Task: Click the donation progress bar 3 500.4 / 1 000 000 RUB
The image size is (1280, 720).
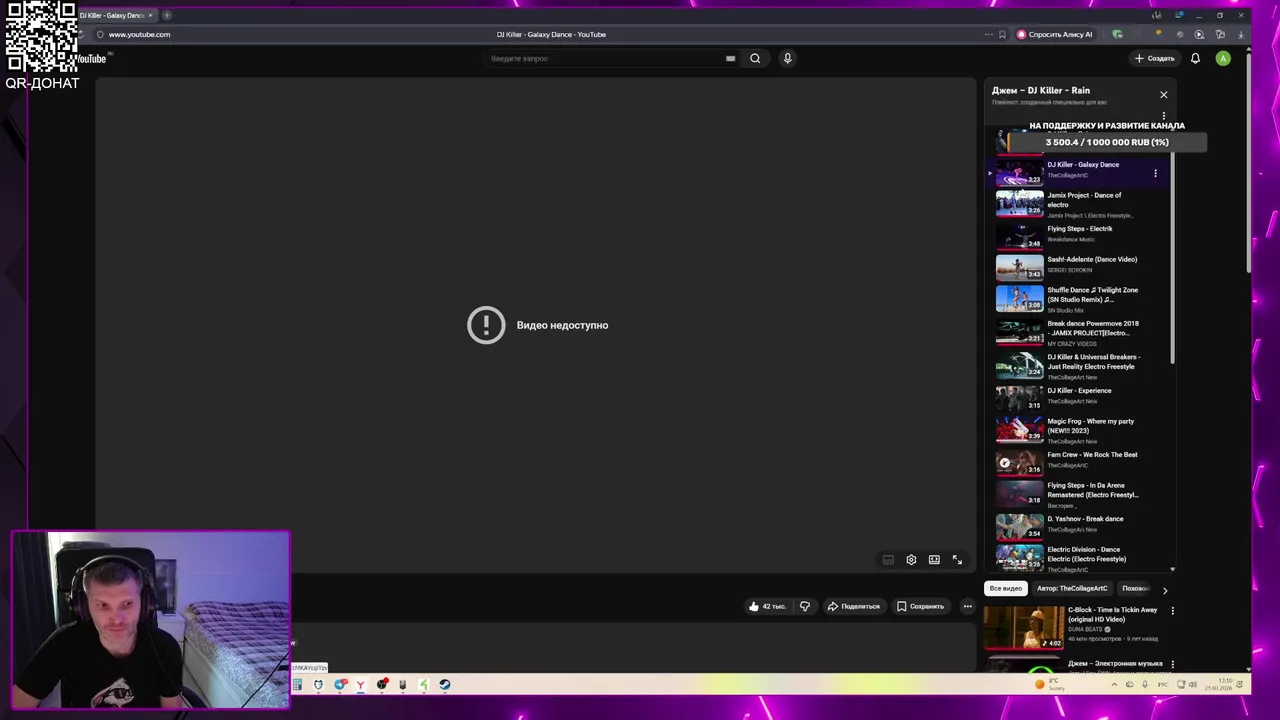Action: click(1107, 142)
